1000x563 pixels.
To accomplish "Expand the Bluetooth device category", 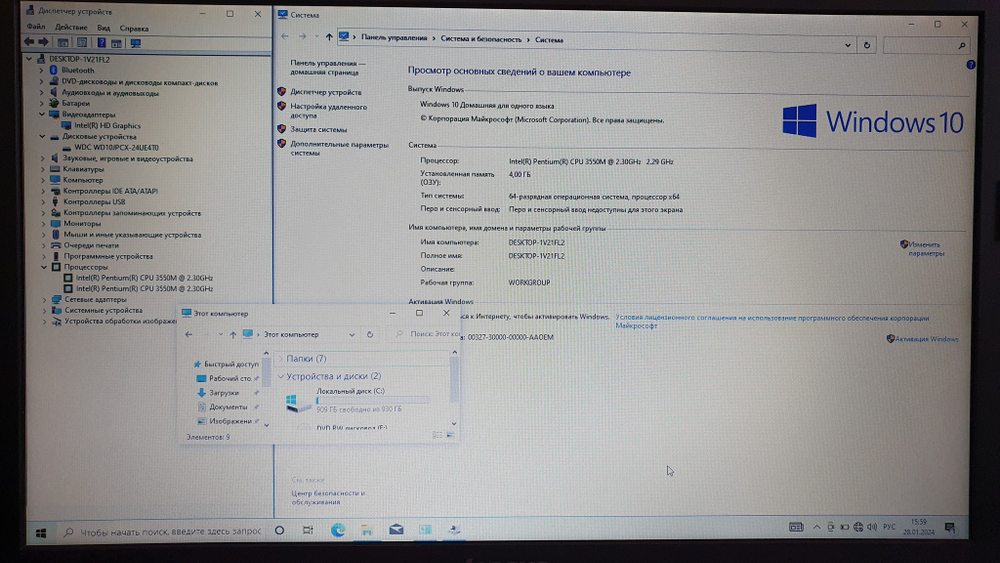I will (41, 70).
